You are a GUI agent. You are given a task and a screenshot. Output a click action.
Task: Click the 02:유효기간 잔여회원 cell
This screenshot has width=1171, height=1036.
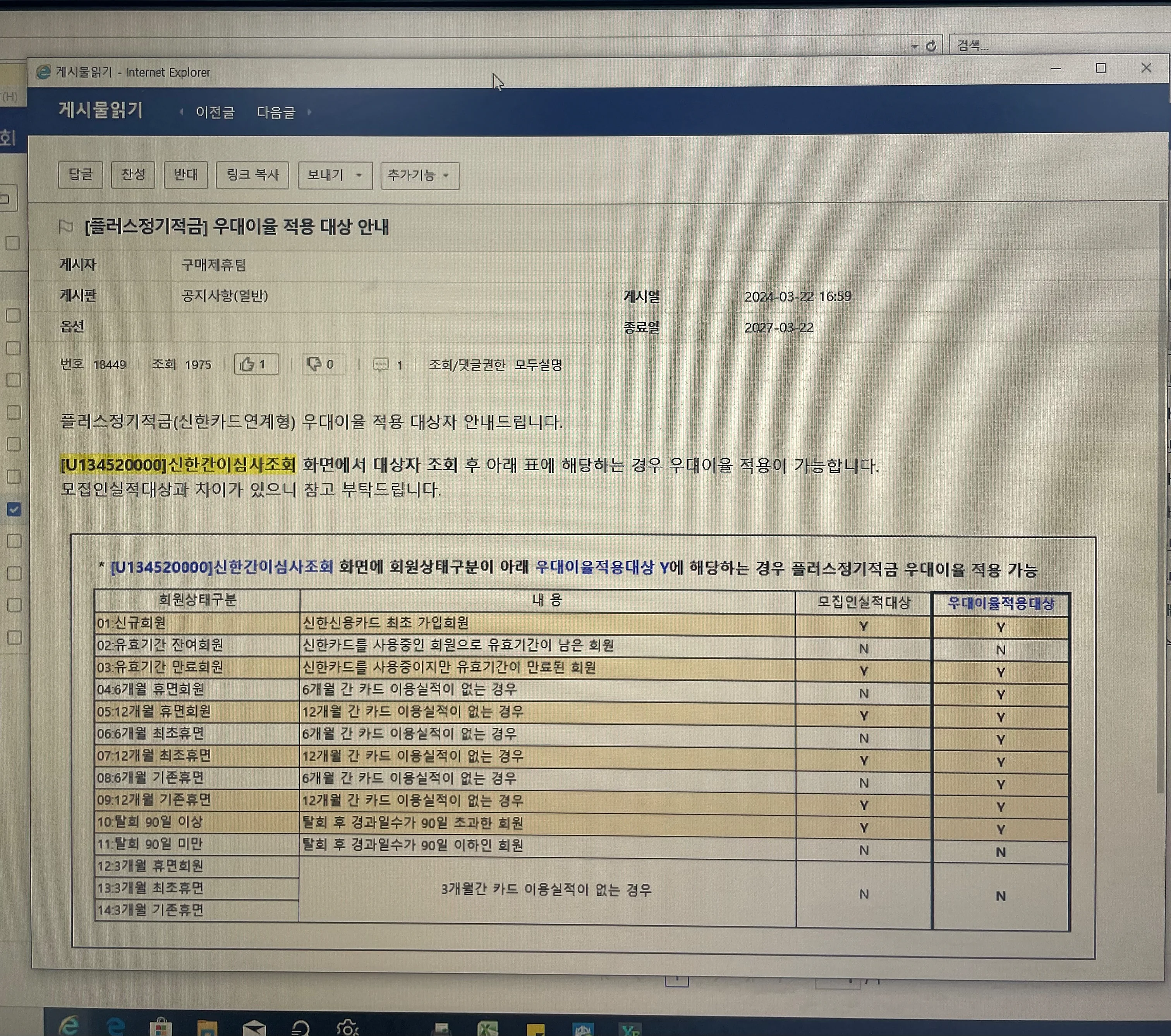click(x=197, y=645)
